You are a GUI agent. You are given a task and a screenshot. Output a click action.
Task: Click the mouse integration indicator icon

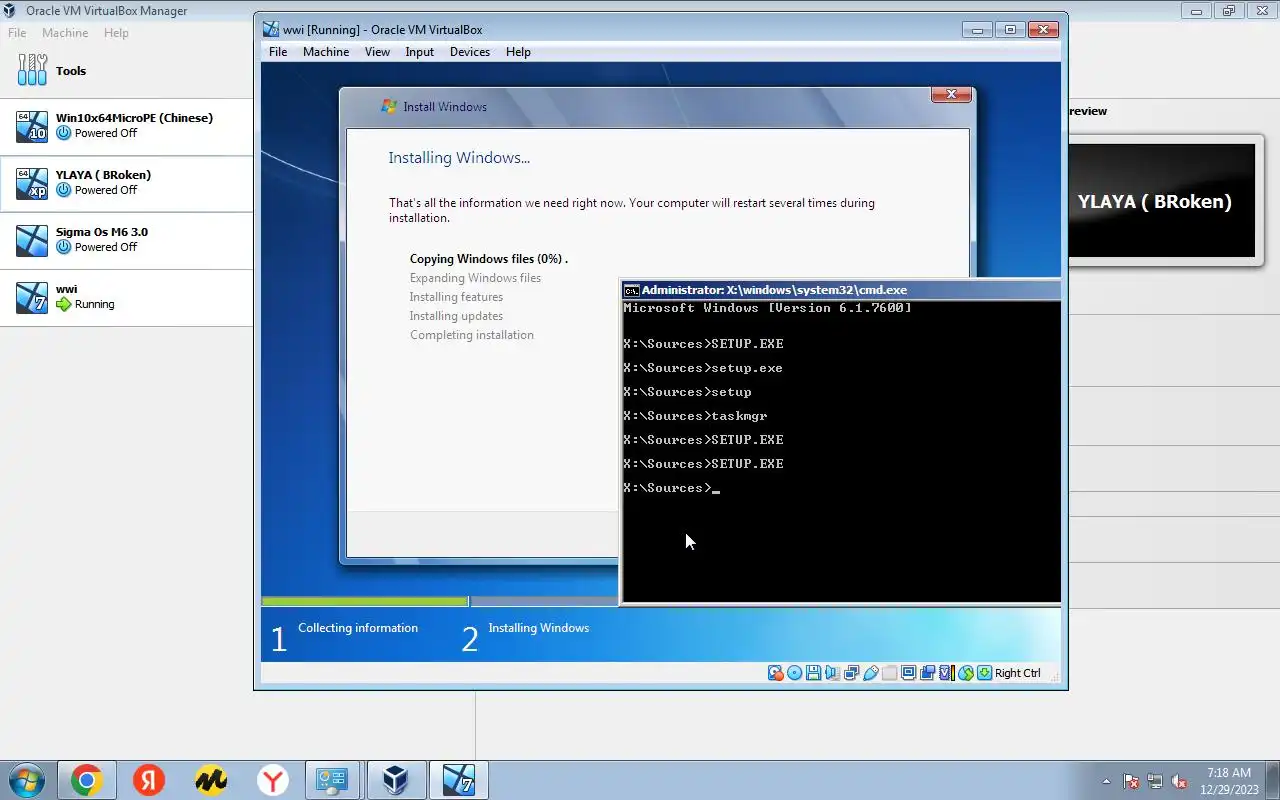pyautogui.click(x=966, y=673)
